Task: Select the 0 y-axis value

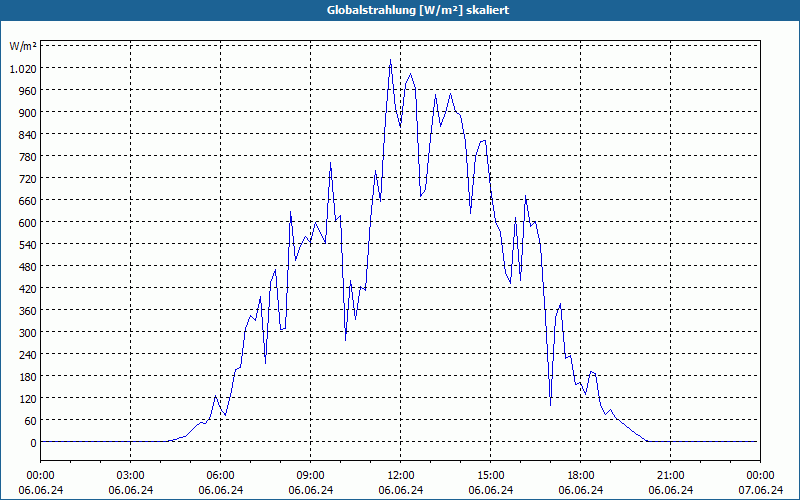Action: pyautogui.click(x=33, y=443)
